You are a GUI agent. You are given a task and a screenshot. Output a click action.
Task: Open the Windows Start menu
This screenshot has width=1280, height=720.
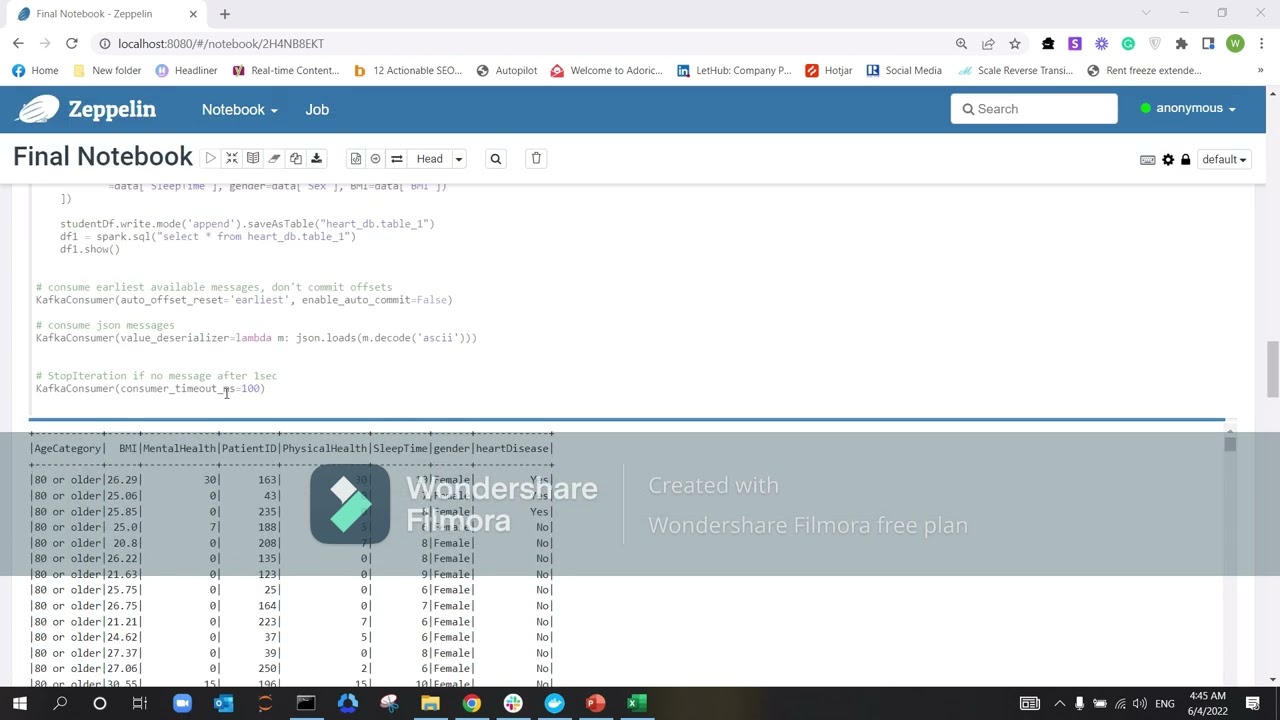click(x=18, y=703)
